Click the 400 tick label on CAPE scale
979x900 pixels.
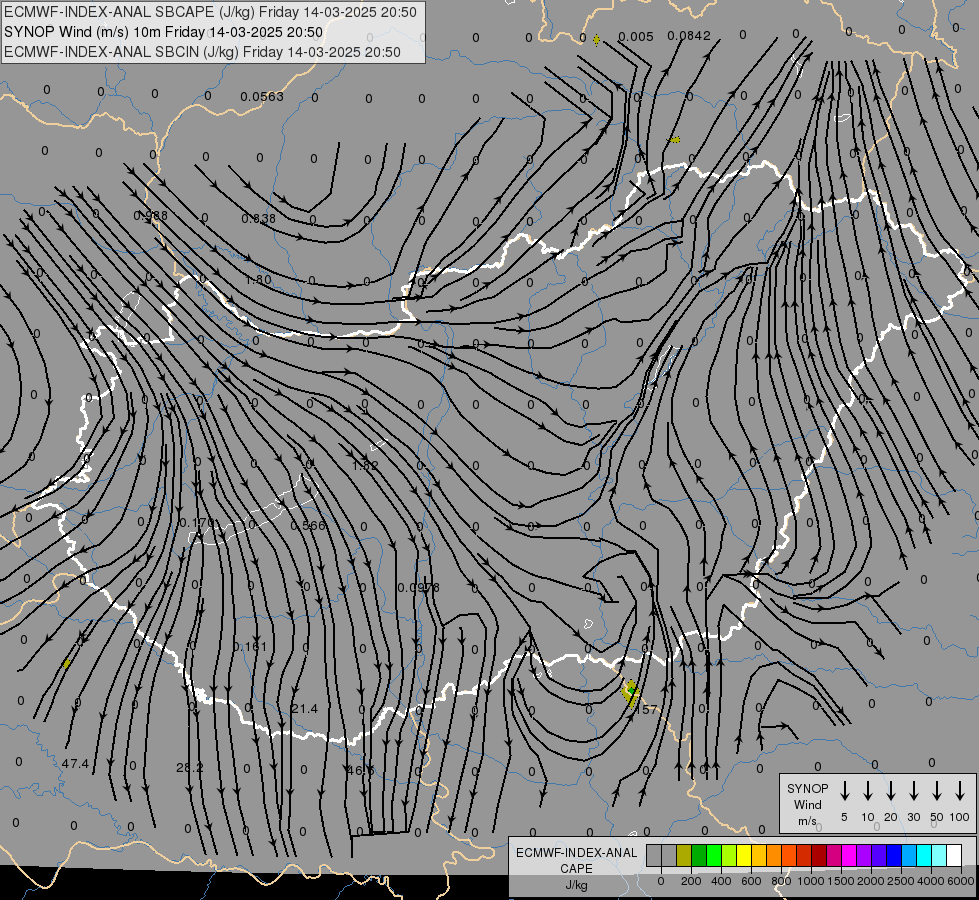(x=721, y=881)
